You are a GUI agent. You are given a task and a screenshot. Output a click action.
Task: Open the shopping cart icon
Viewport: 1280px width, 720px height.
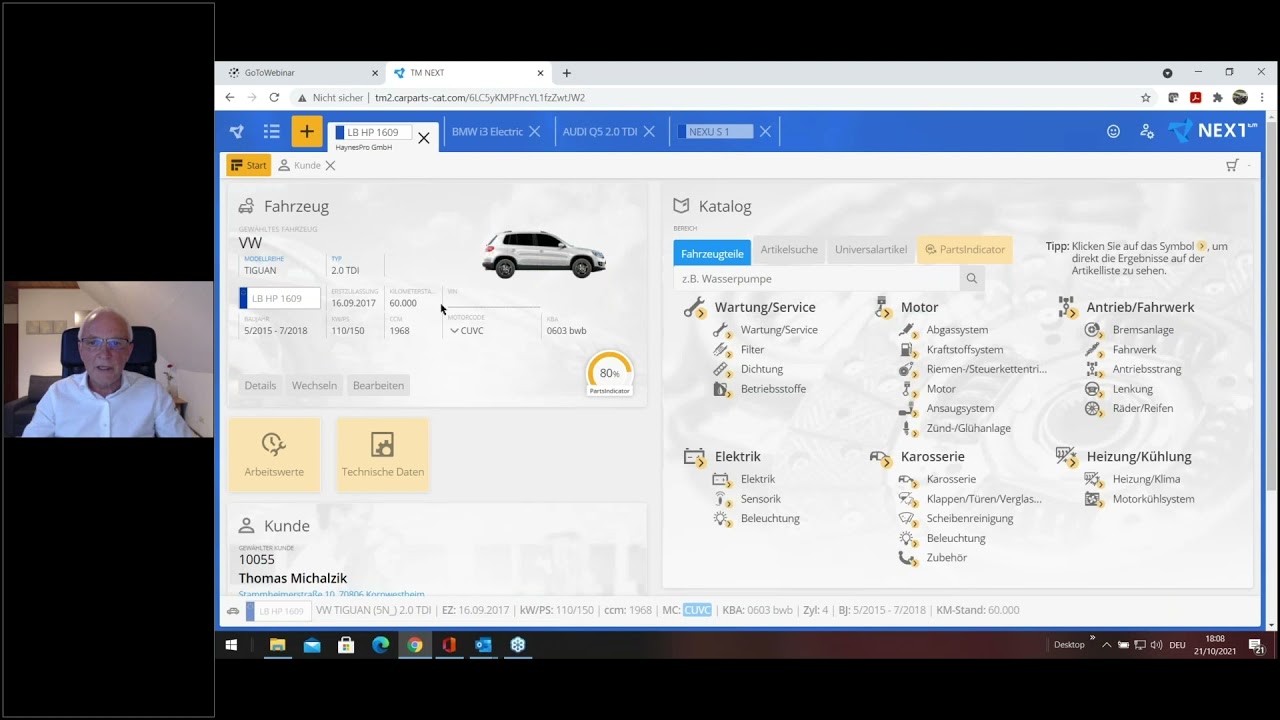coord(1232,165)
